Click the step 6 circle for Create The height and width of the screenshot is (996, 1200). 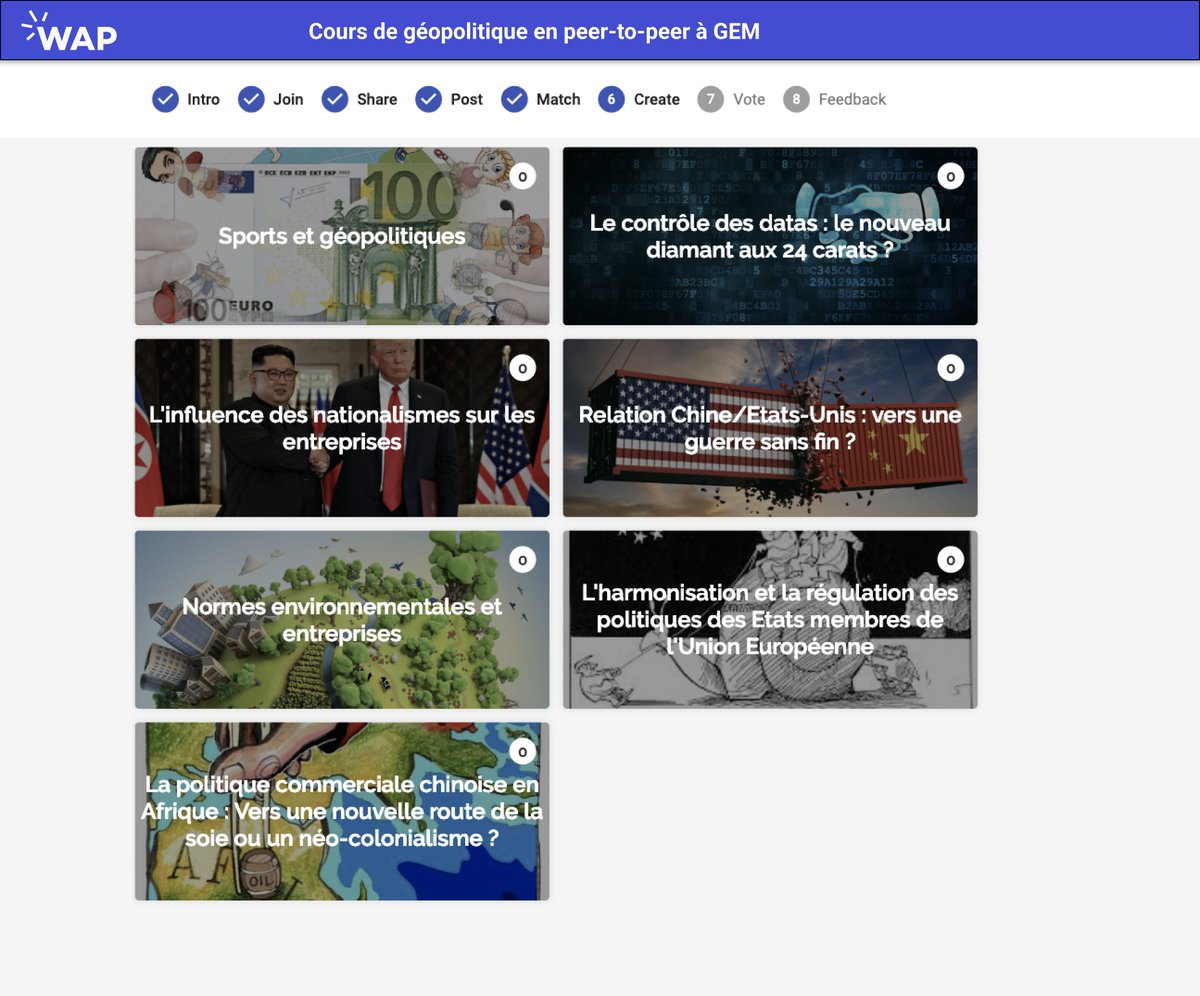(611, 99)
